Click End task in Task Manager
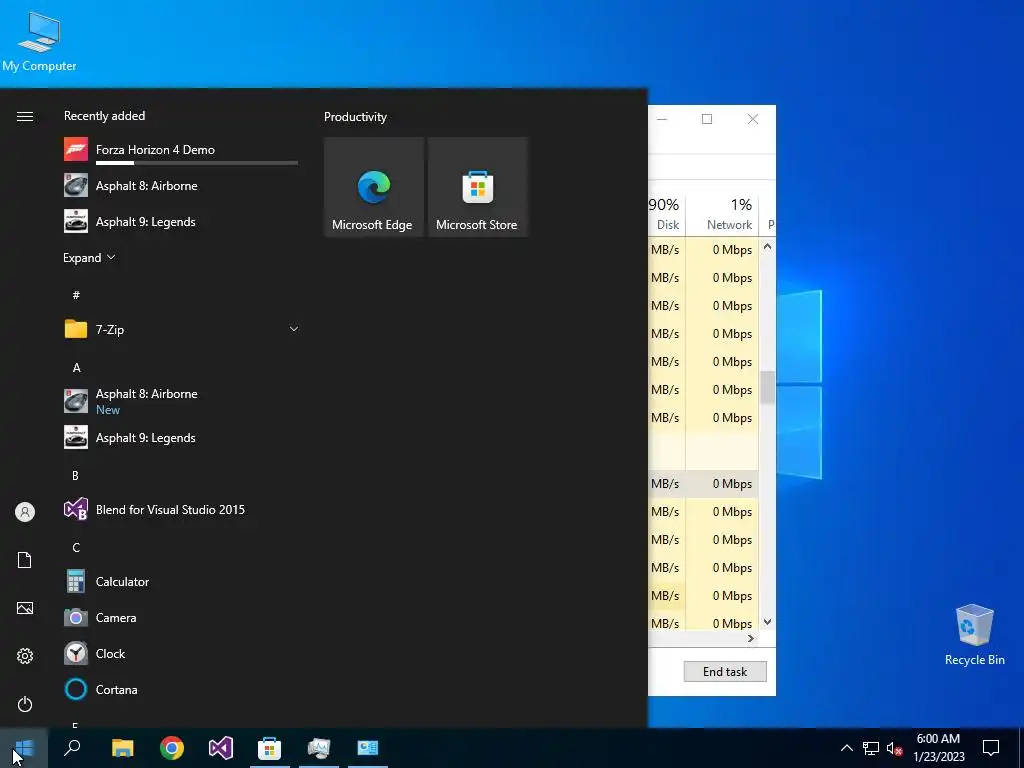 [725, 671]
